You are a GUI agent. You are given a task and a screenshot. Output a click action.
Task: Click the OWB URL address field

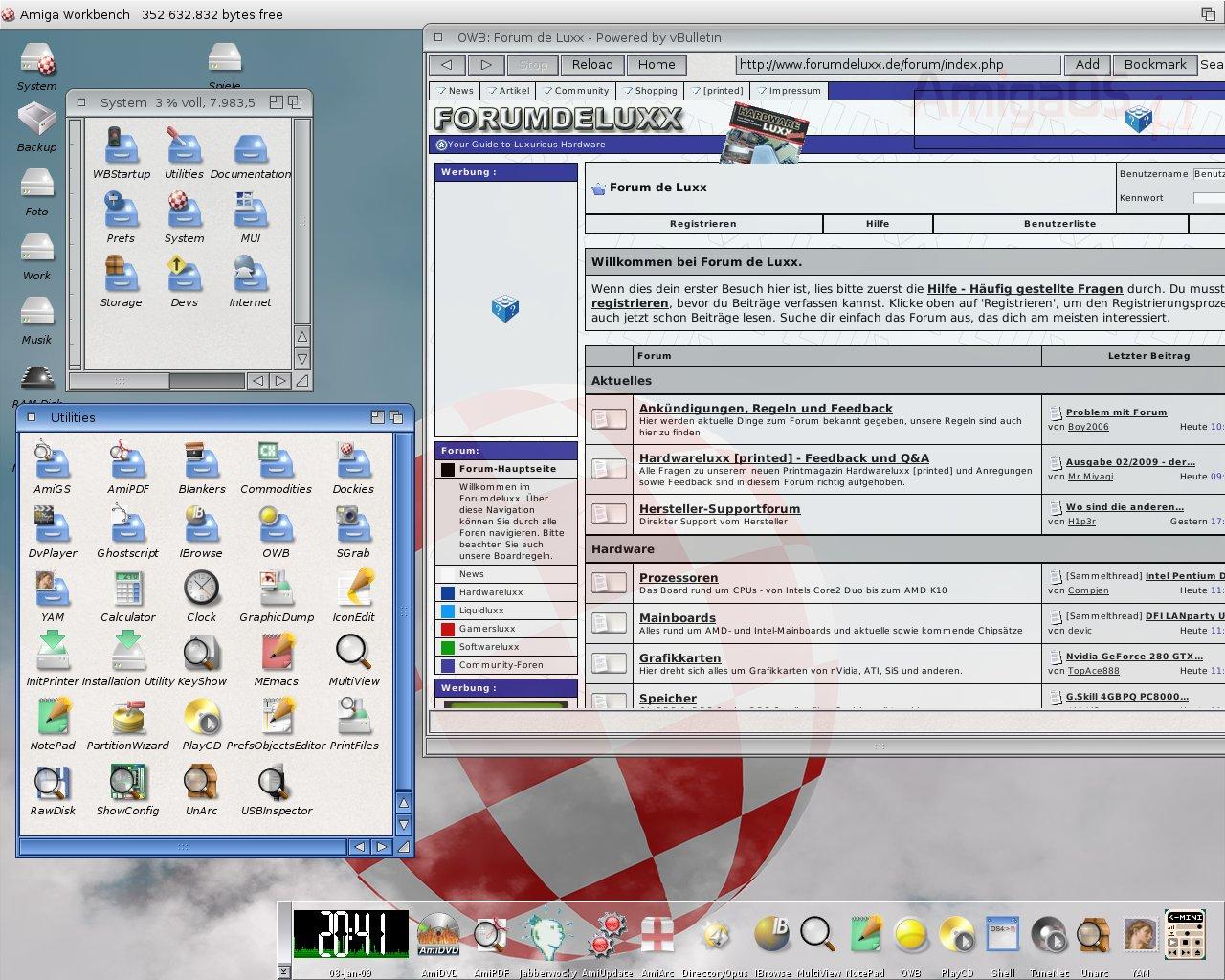(898, 65)
